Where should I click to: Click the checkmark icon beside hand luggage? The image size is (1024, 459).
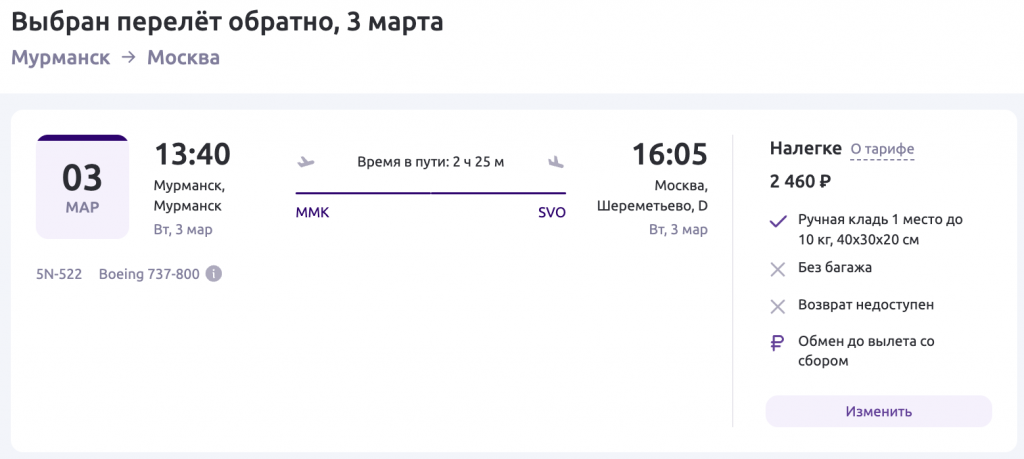pos(777,221)
